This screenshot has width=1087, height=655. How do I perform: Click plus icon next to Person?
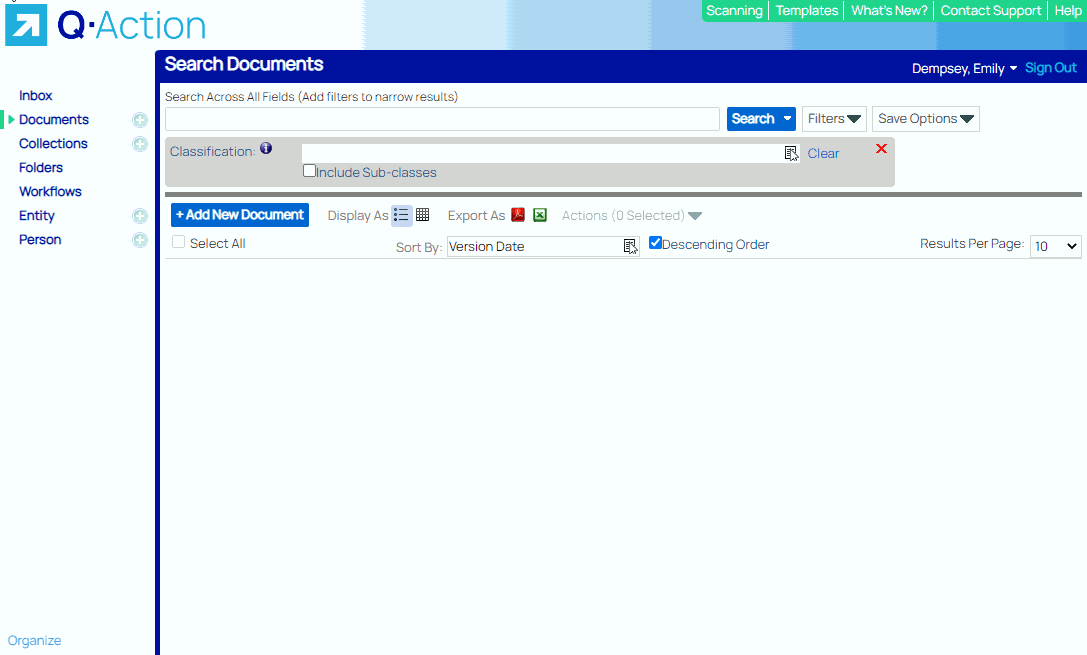pyautogui.click(x=140, y=240)
